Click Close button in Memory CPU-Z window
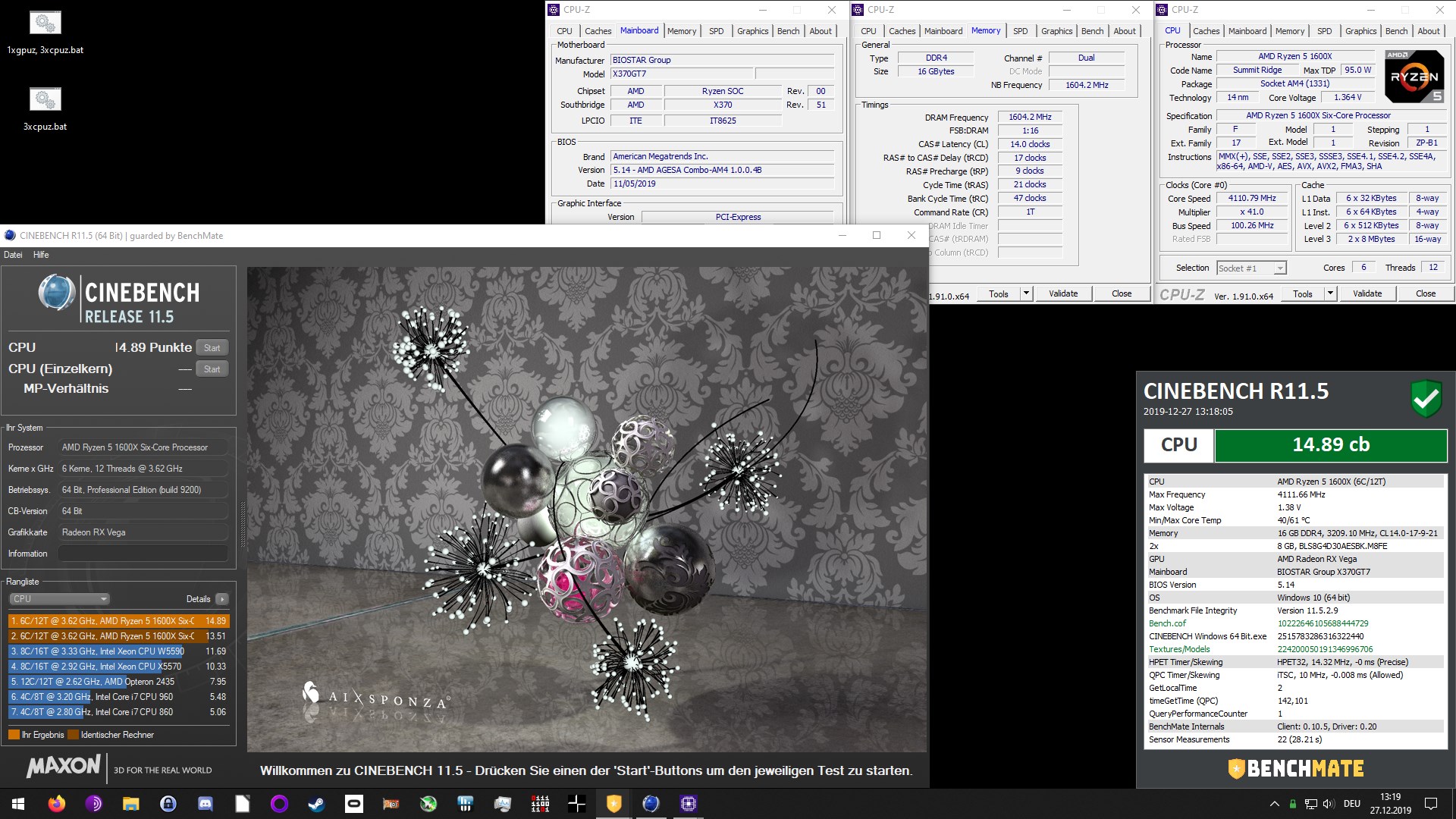 click(1122, 294)
